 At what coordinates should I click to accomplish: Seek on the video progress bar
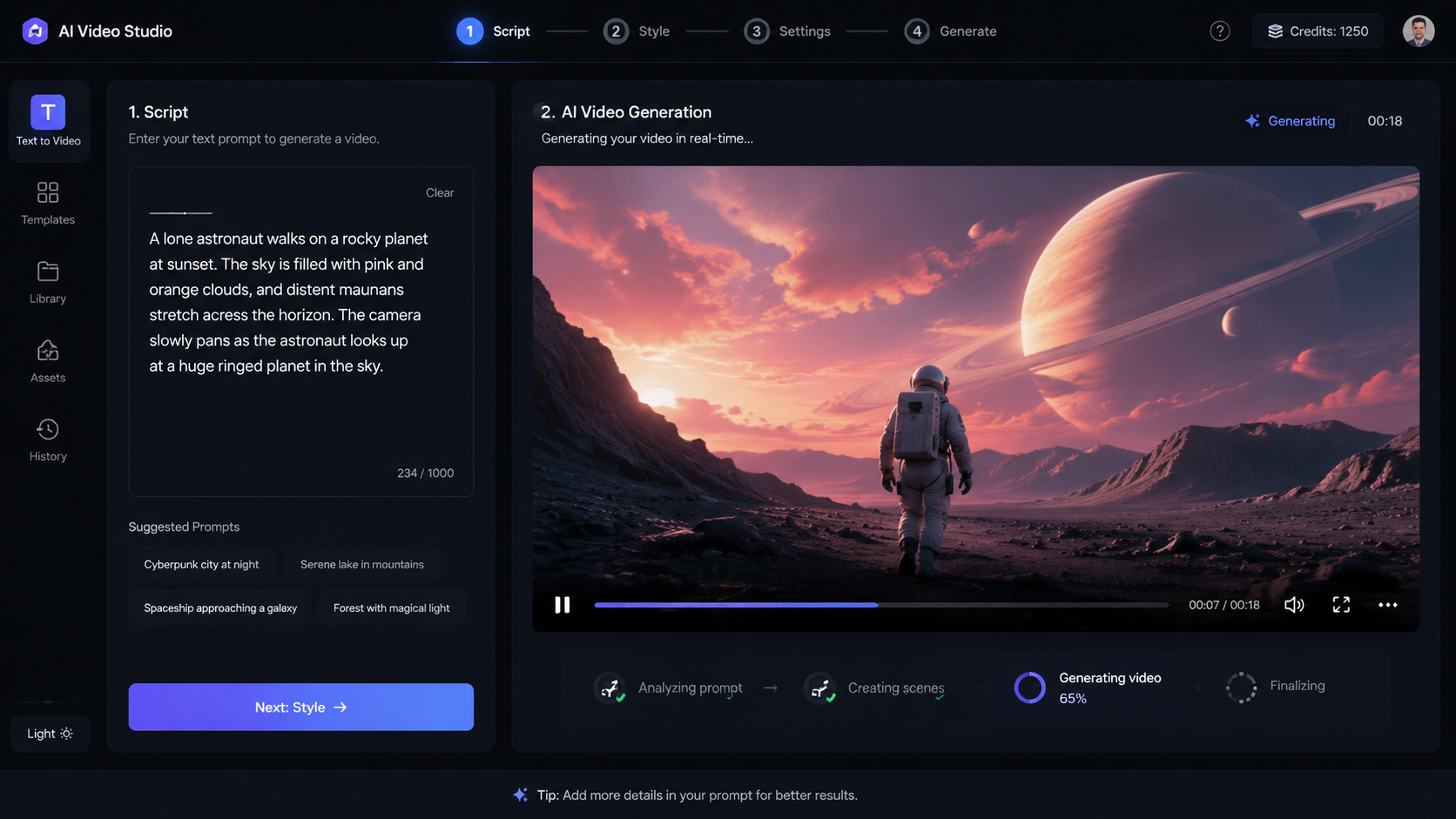881,605
